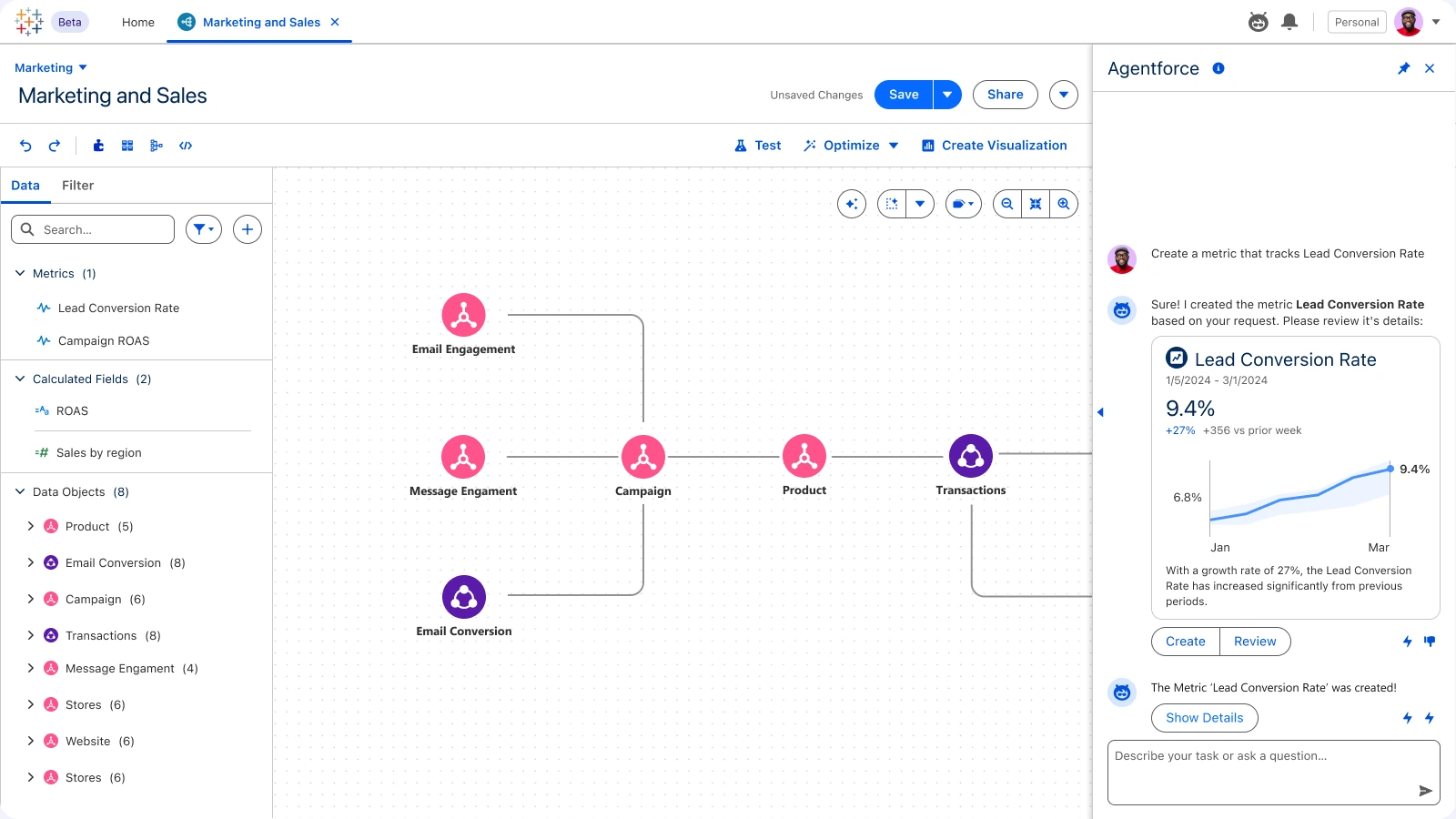Select the Campaign node on canvas
Screen dimensions: 1456x819
(643, 456)
